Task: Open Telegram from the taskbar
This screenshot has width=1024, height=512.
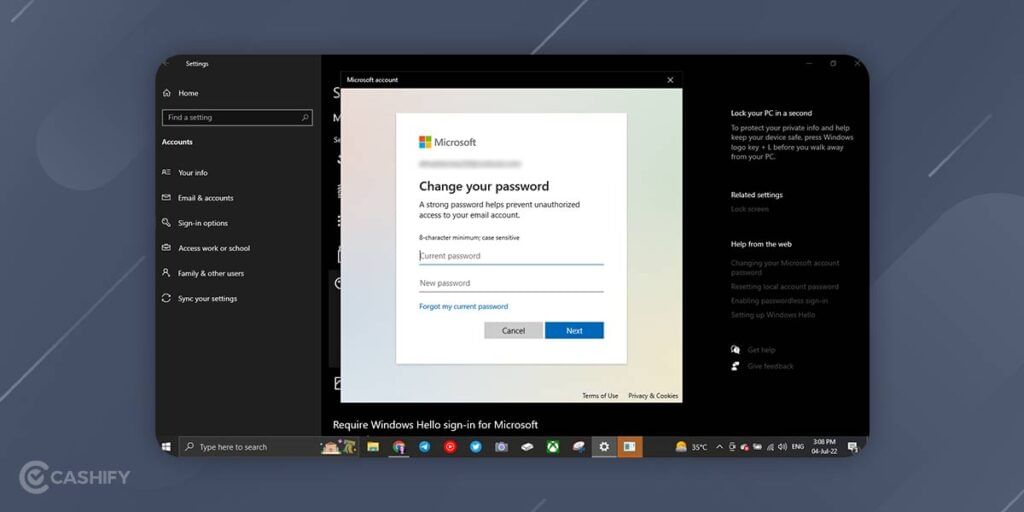Action: click(424, 447)
